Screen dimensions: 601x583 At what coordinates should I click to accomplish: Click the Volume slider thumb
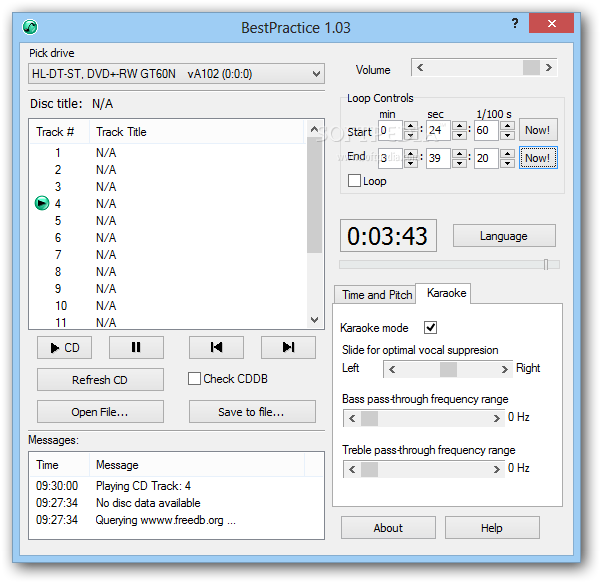[x=531, y=68]
